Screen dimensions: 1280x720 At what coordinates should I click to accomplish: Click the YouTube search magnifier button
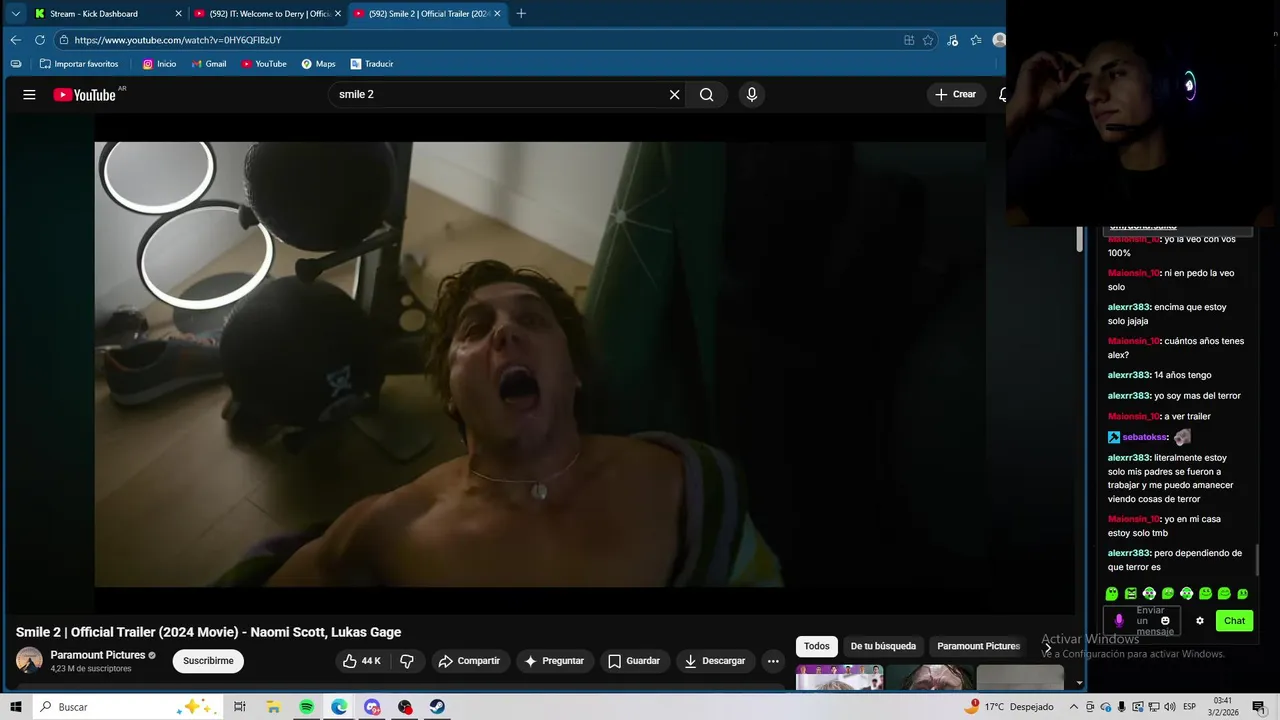(707, 94)
